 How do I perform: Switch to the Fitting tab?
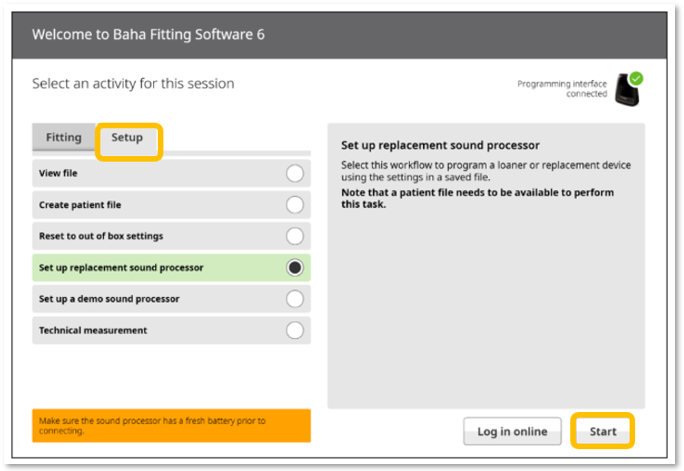[x=64, y=137]
